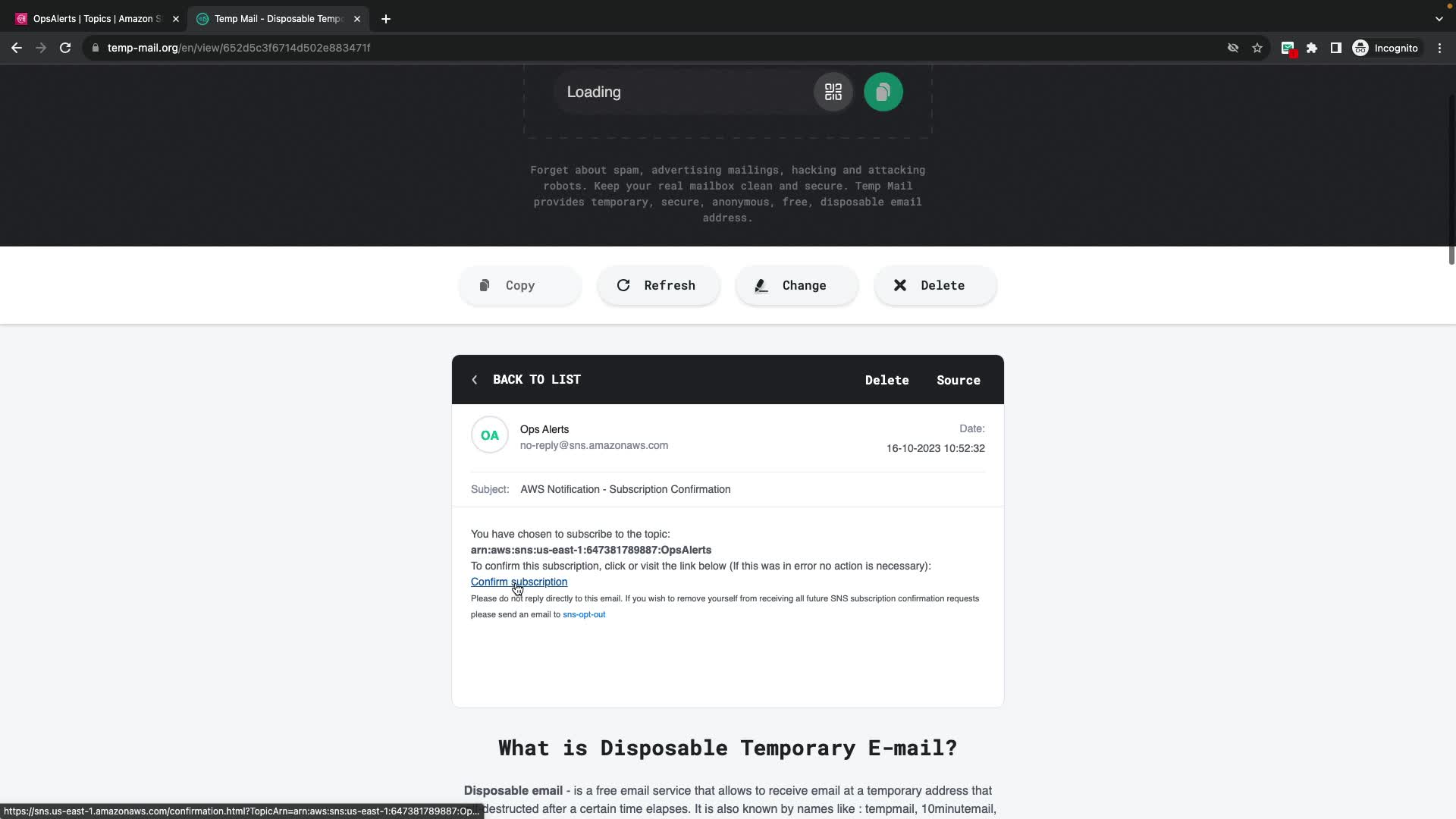Go back using browser back arrow
This screenshot has width=1456, height=819.
[x=17, y=48]
